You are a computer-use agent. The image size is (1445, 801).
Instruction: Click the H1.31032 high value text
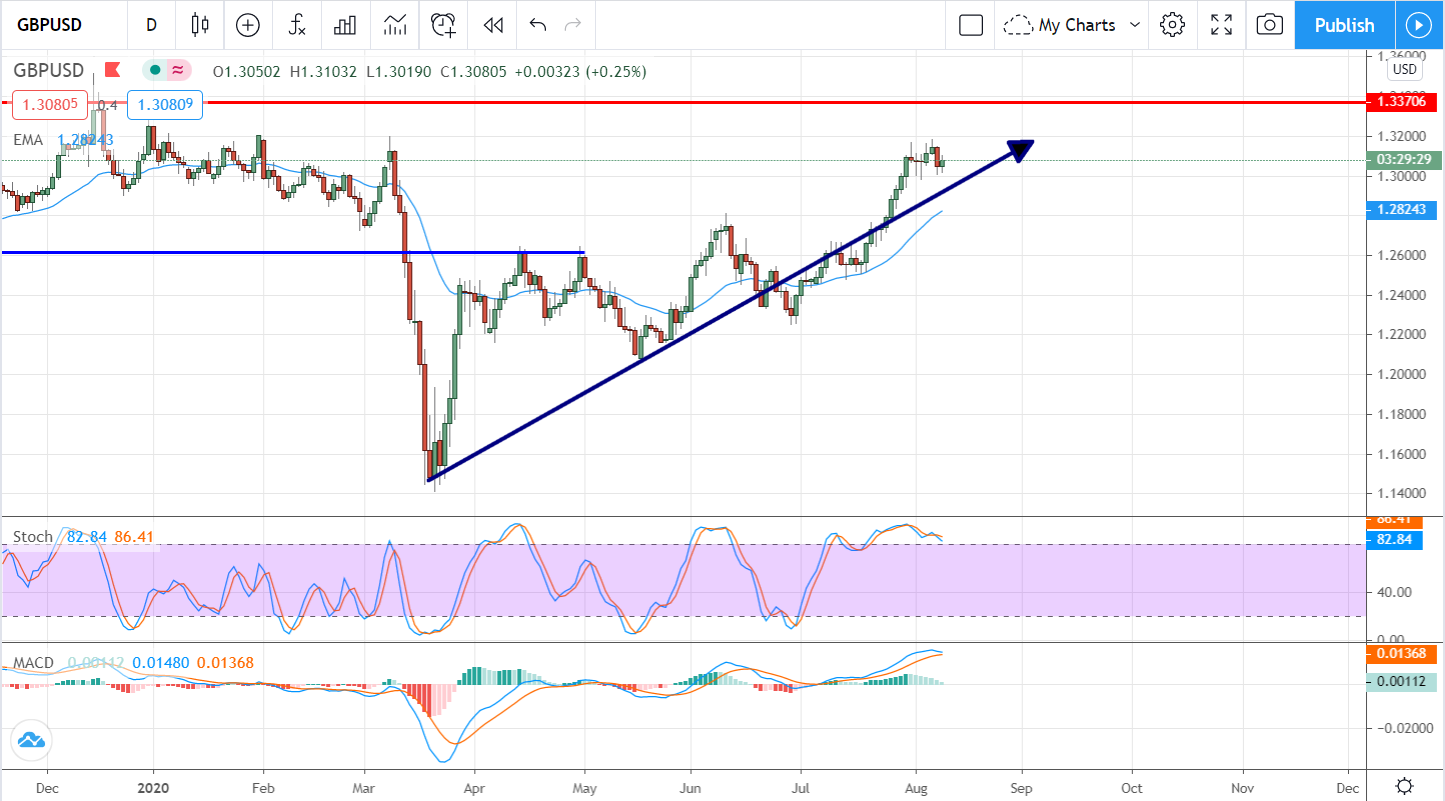(323, 71)
